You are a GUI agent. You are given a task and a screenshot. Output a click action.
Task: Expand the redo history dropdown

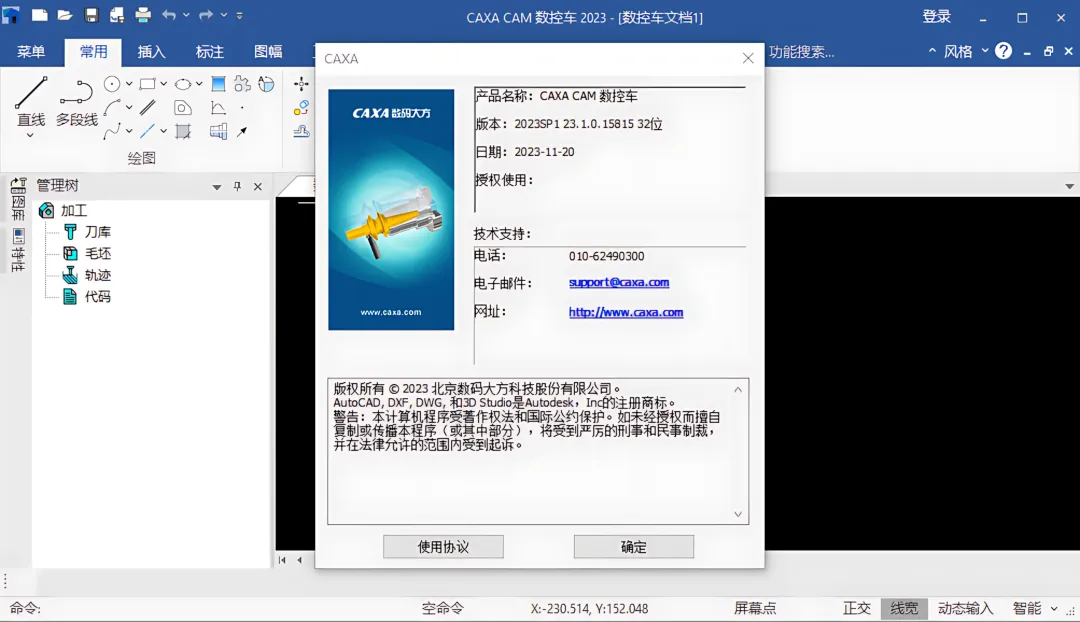pos(223,15)
